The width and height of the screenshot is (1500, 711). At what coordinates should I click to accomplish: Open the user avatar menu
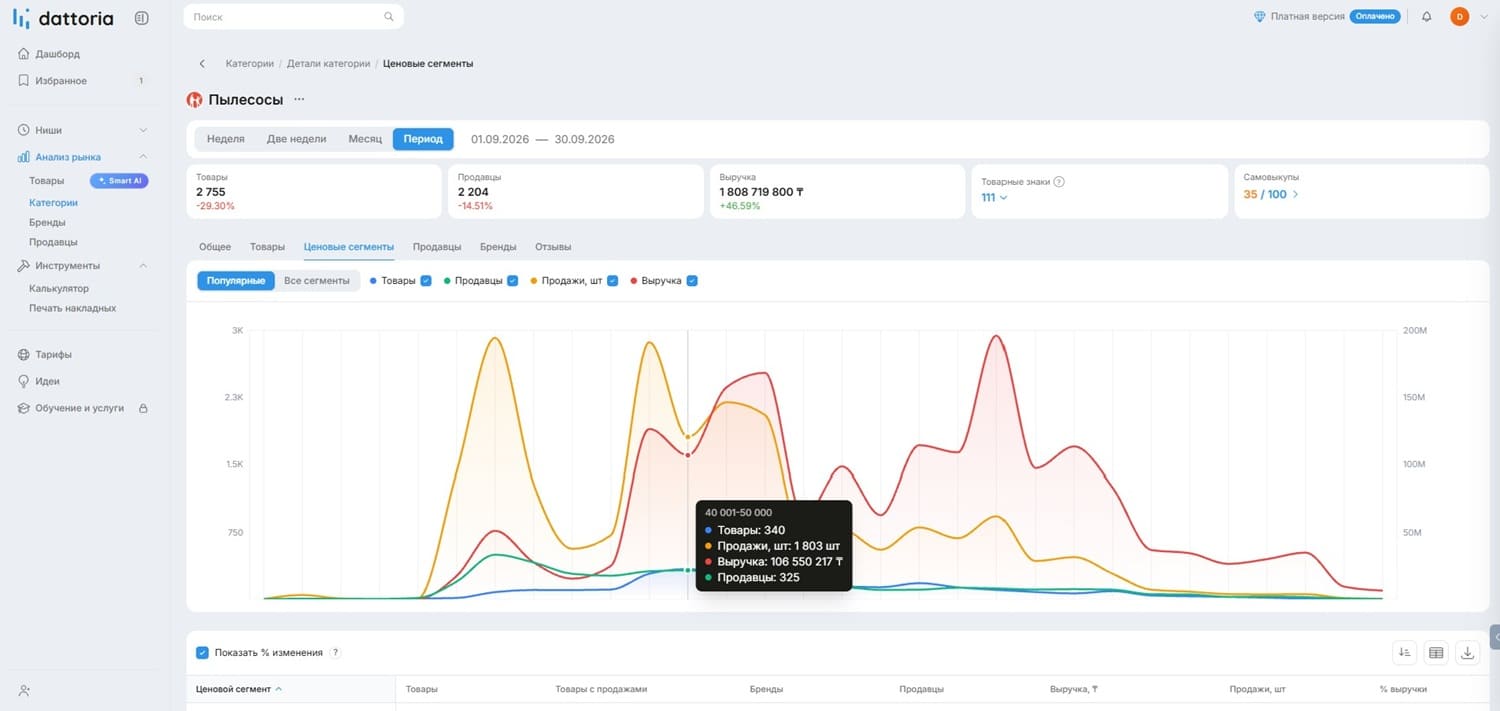(x=1459, y=17)
